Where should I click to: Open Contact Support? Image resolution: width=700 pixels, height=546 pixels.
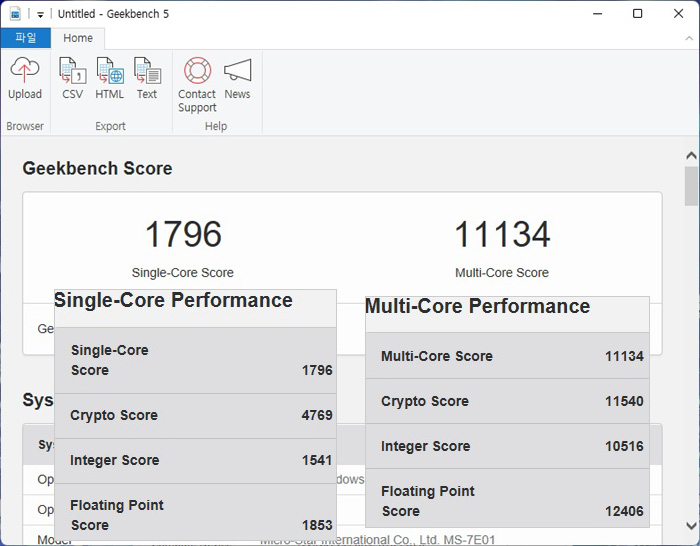(197, 85)
